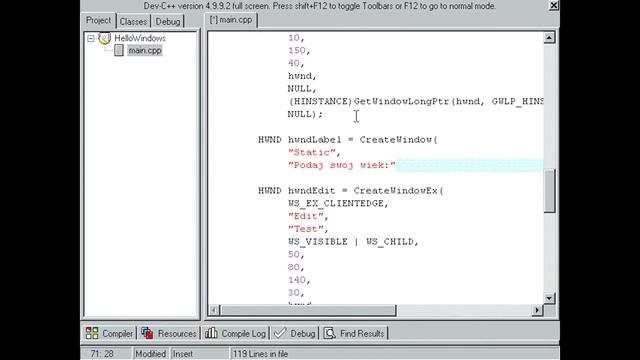This screenshot has height=360, width=640.
Task: Open the Resources bottom tab
Action: pos(169,333)
